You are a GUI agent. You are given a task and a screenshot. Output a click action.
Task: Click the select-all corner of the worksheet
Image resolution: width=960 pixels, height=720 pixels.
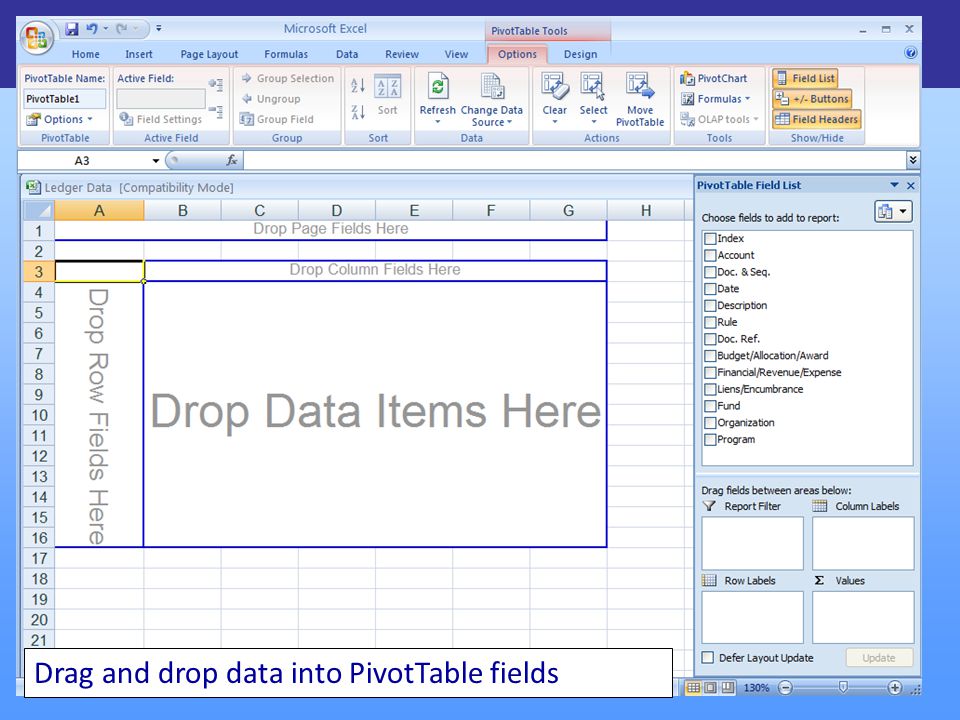point(39,211)
